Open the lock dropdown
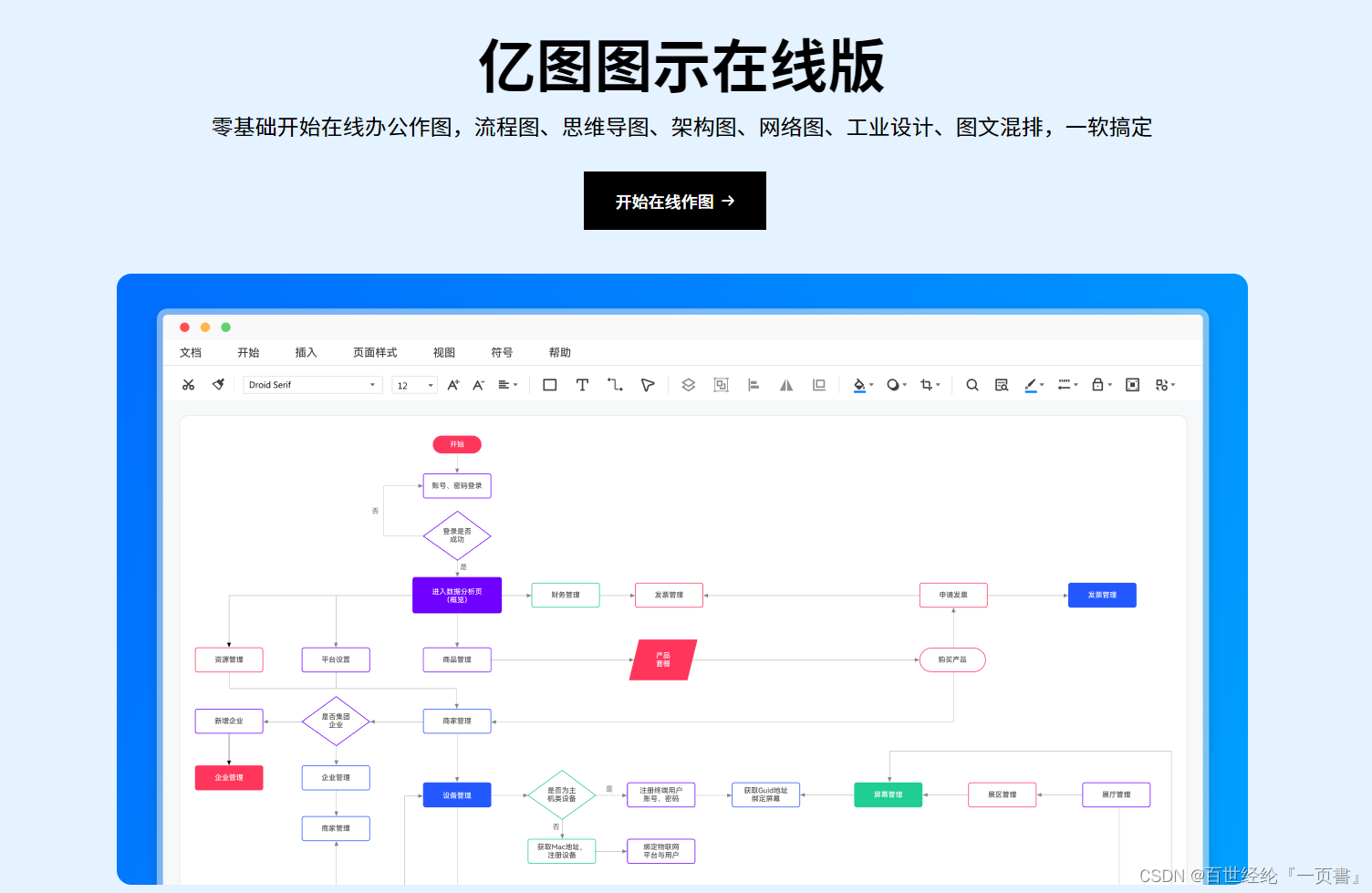The height and width of the screenshot is (893, 1372). 1102,385
